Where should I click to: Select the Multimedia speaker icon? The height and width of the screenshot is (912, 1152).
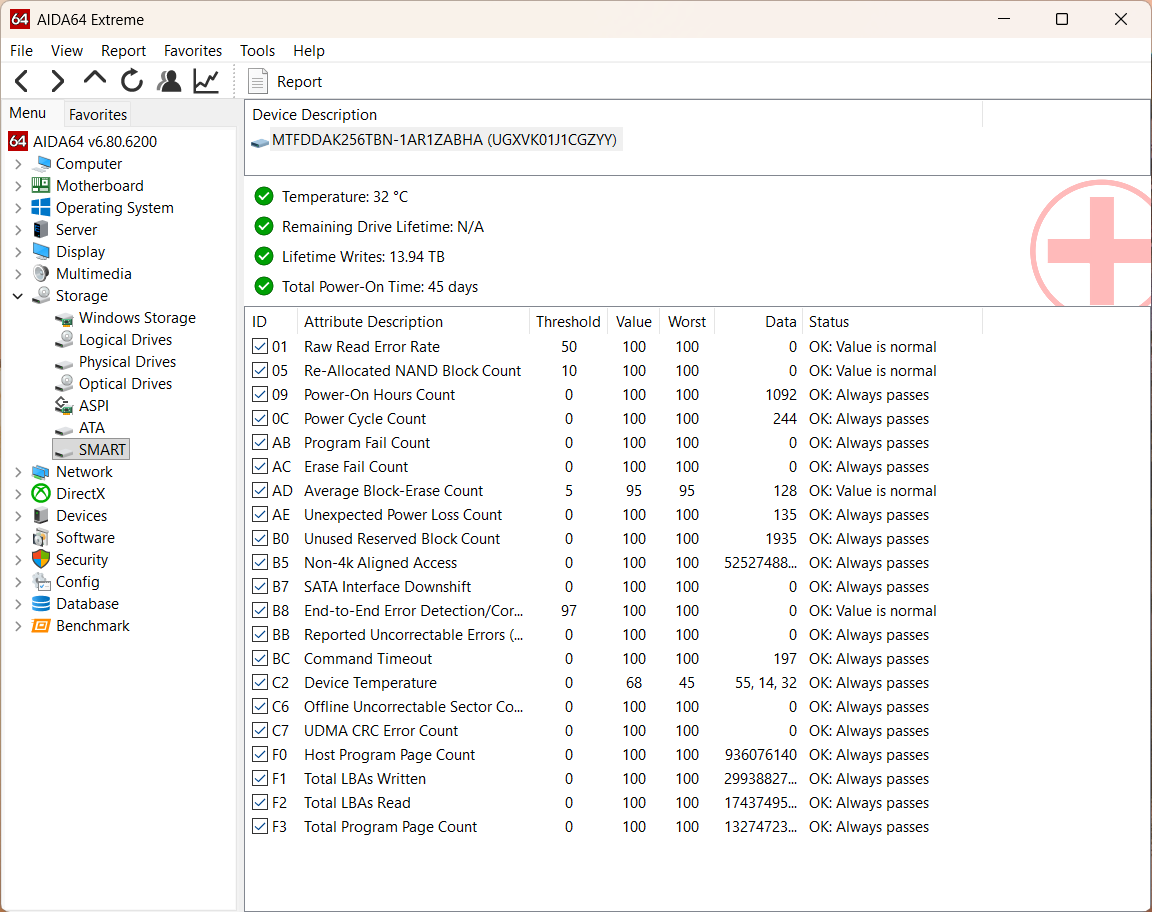[41, 274]
